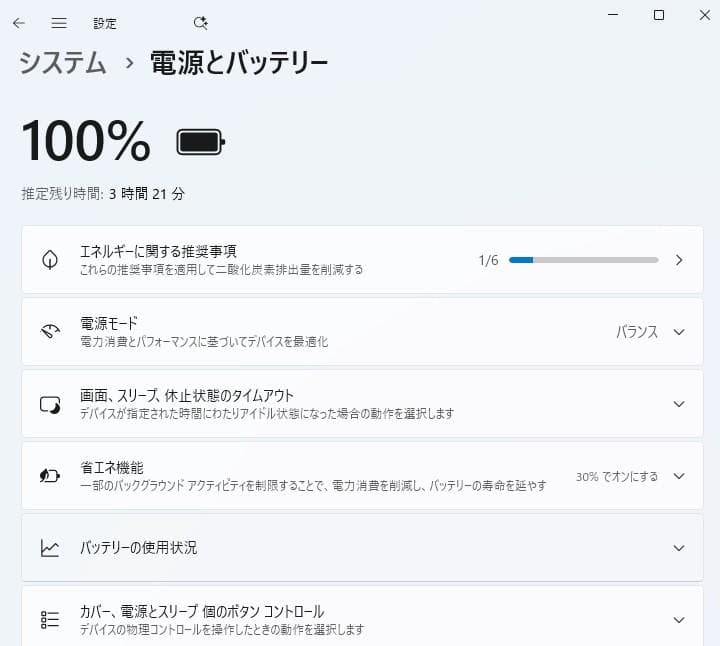The image size is (720, 646).
Task: Click 画面、スリープ、休止状態のタイムアウト title
Action: [x=187, y=395]
